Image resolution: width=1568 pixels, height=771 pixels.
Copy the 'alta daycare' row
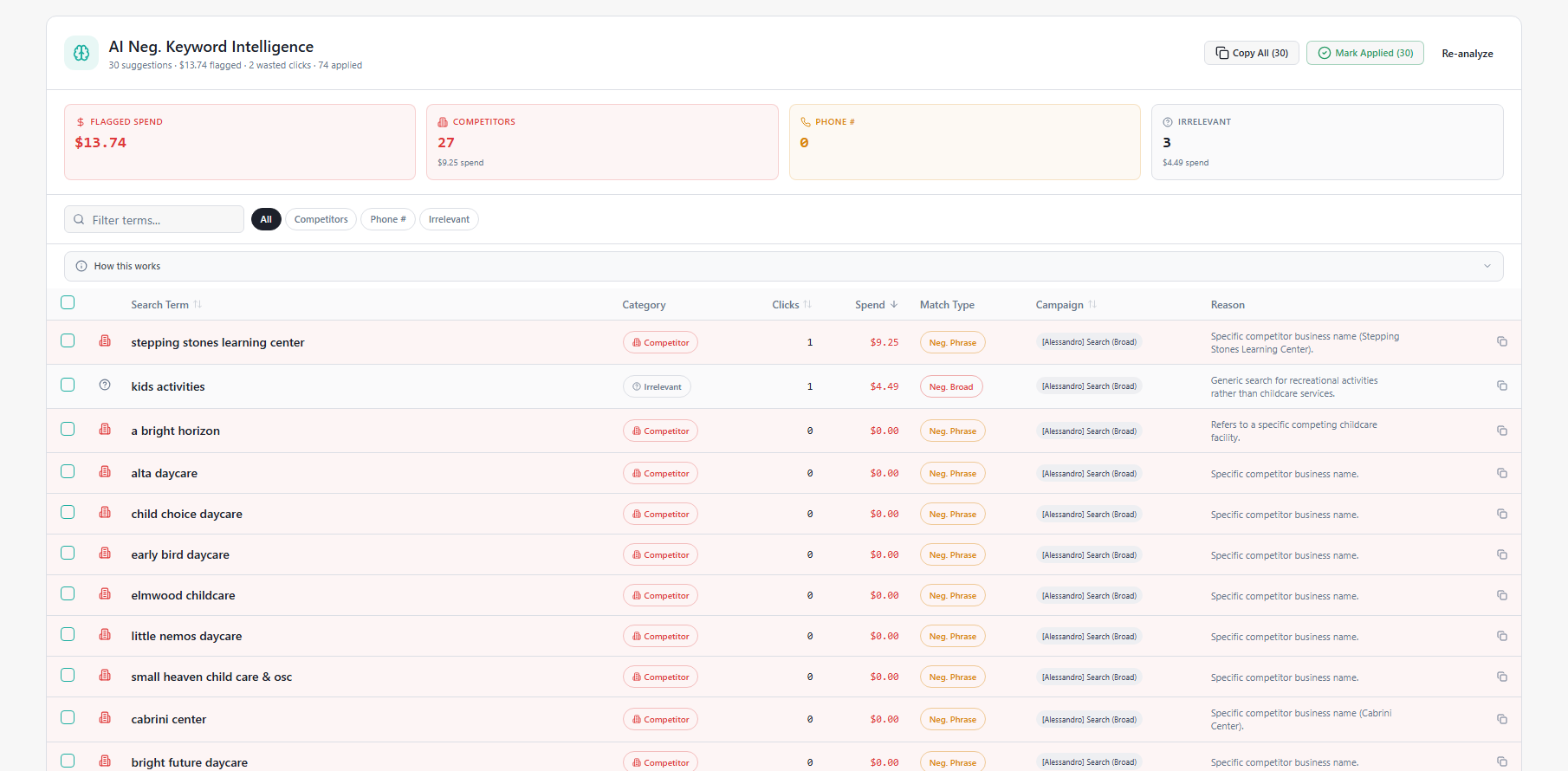coord(1502,473)
